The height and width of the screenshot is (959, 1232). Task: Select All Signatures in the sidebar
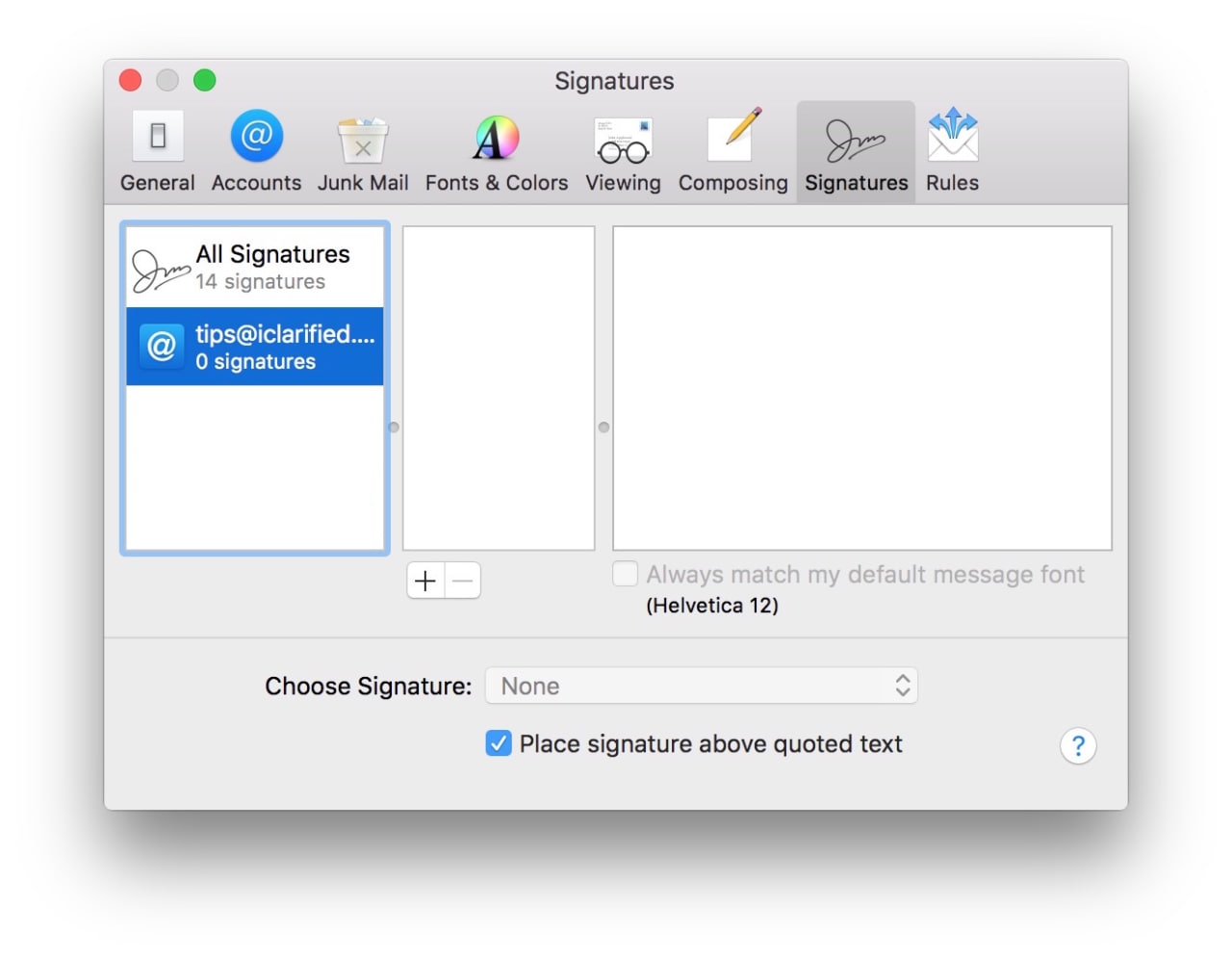[255, 266]
